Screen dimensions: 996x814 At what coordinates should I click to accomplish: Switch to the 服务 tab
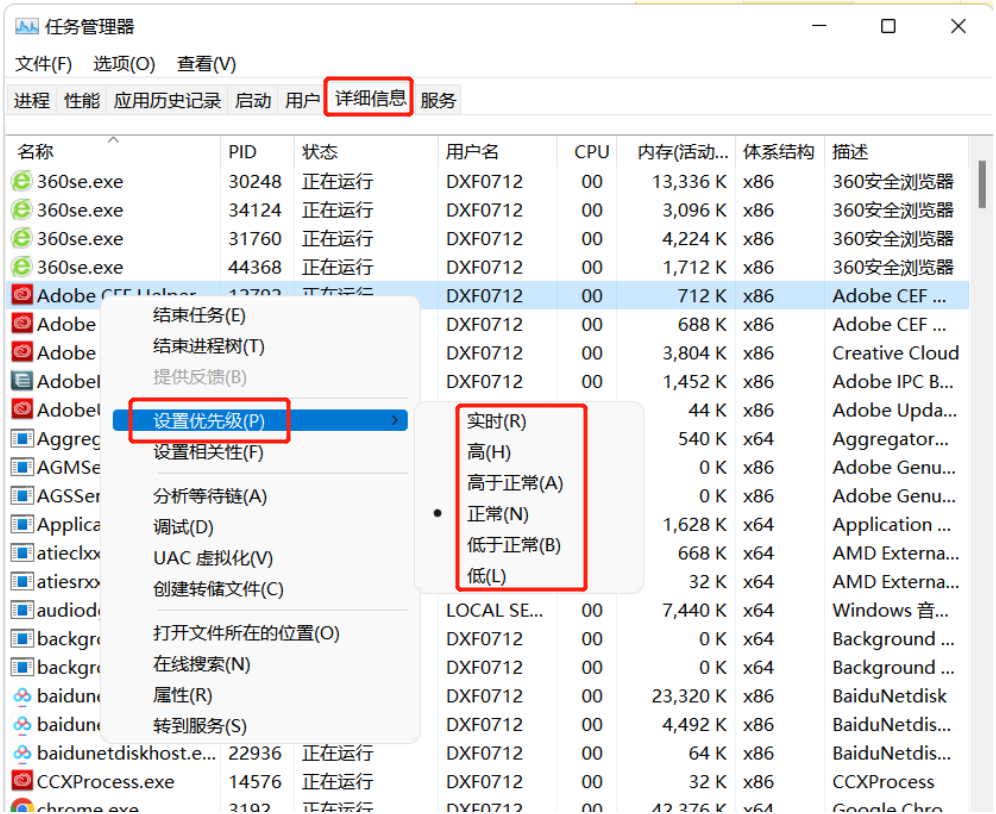[438, 100]
